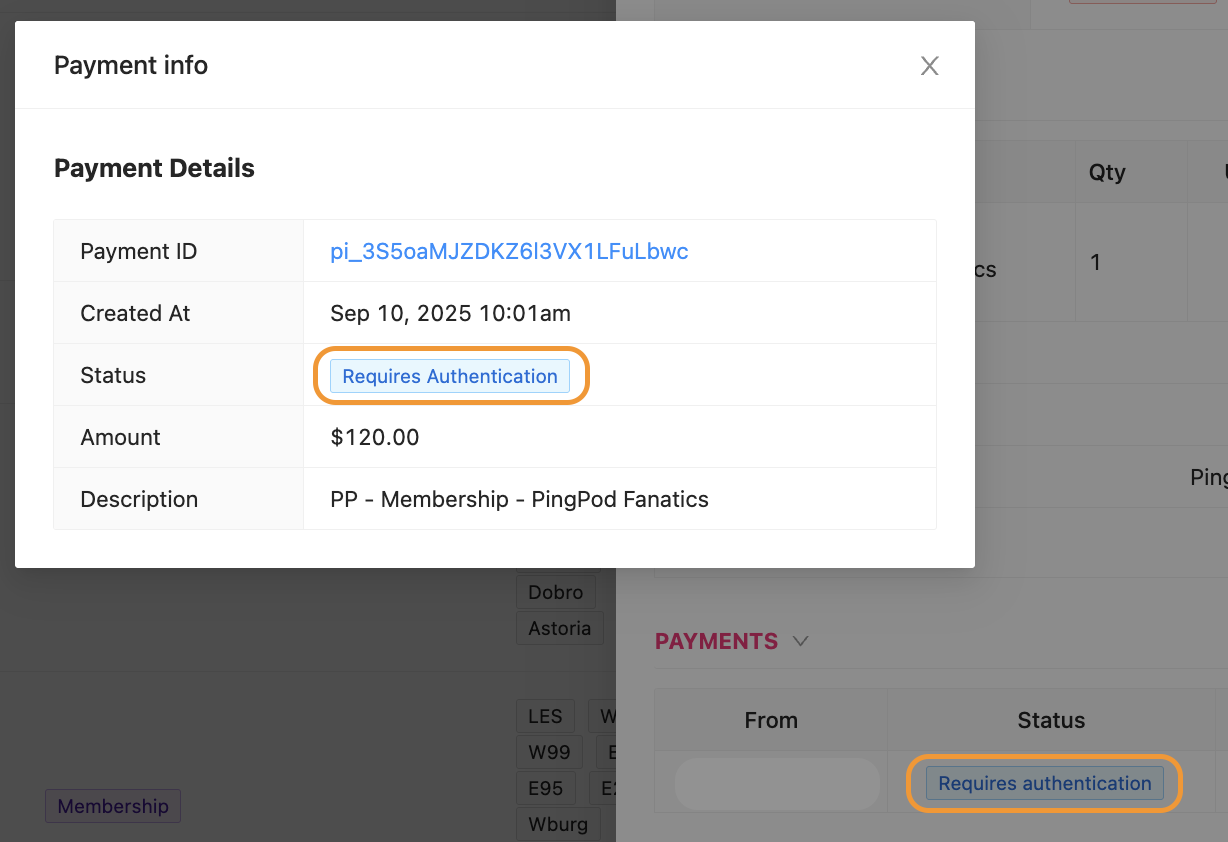1228x842 pixels.
Task: Collapse the PAYMENTS section chevron
Action: pyautogui.click(x=800, y=641)
